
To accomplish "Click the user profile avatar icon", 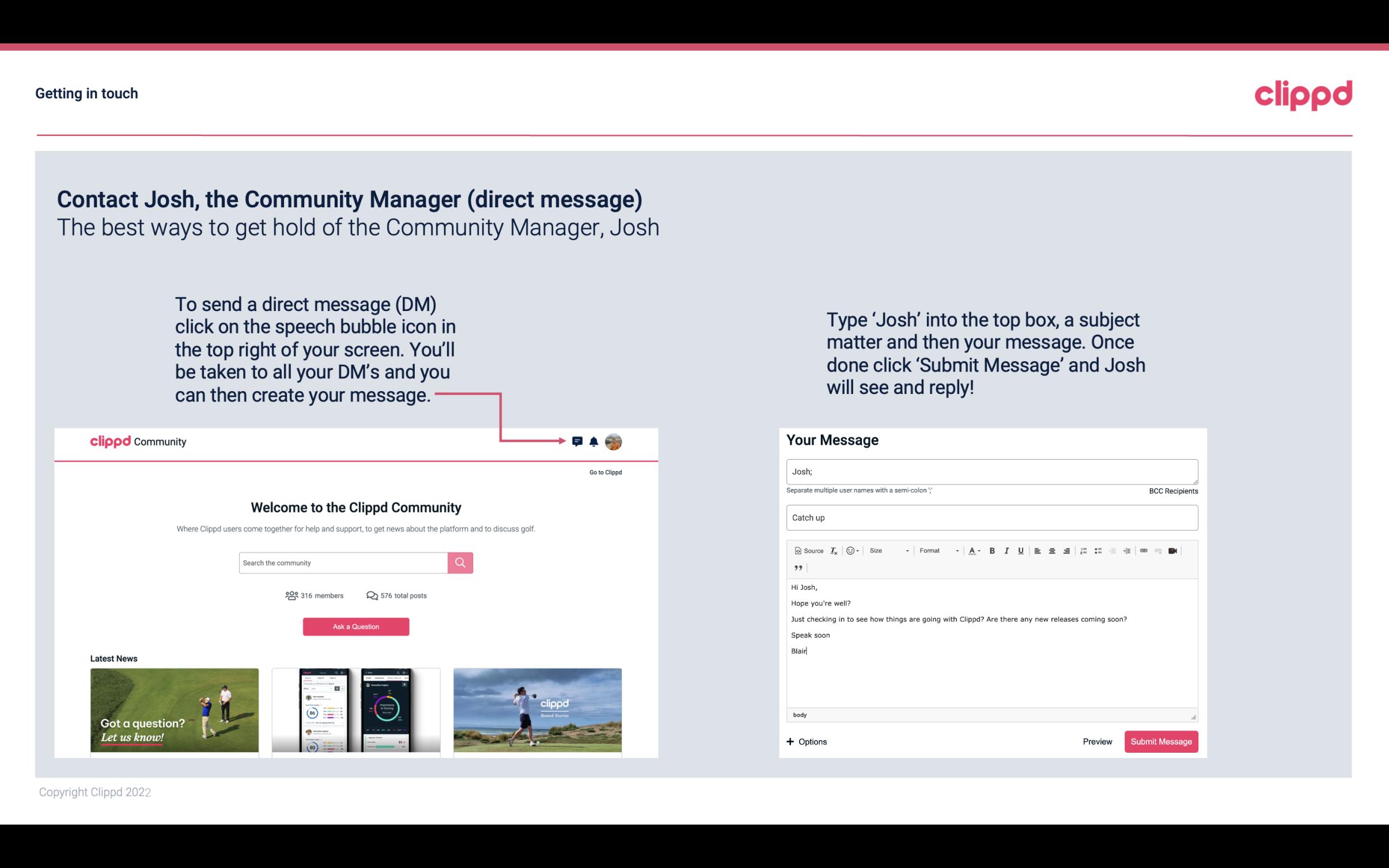I will 614,442.
